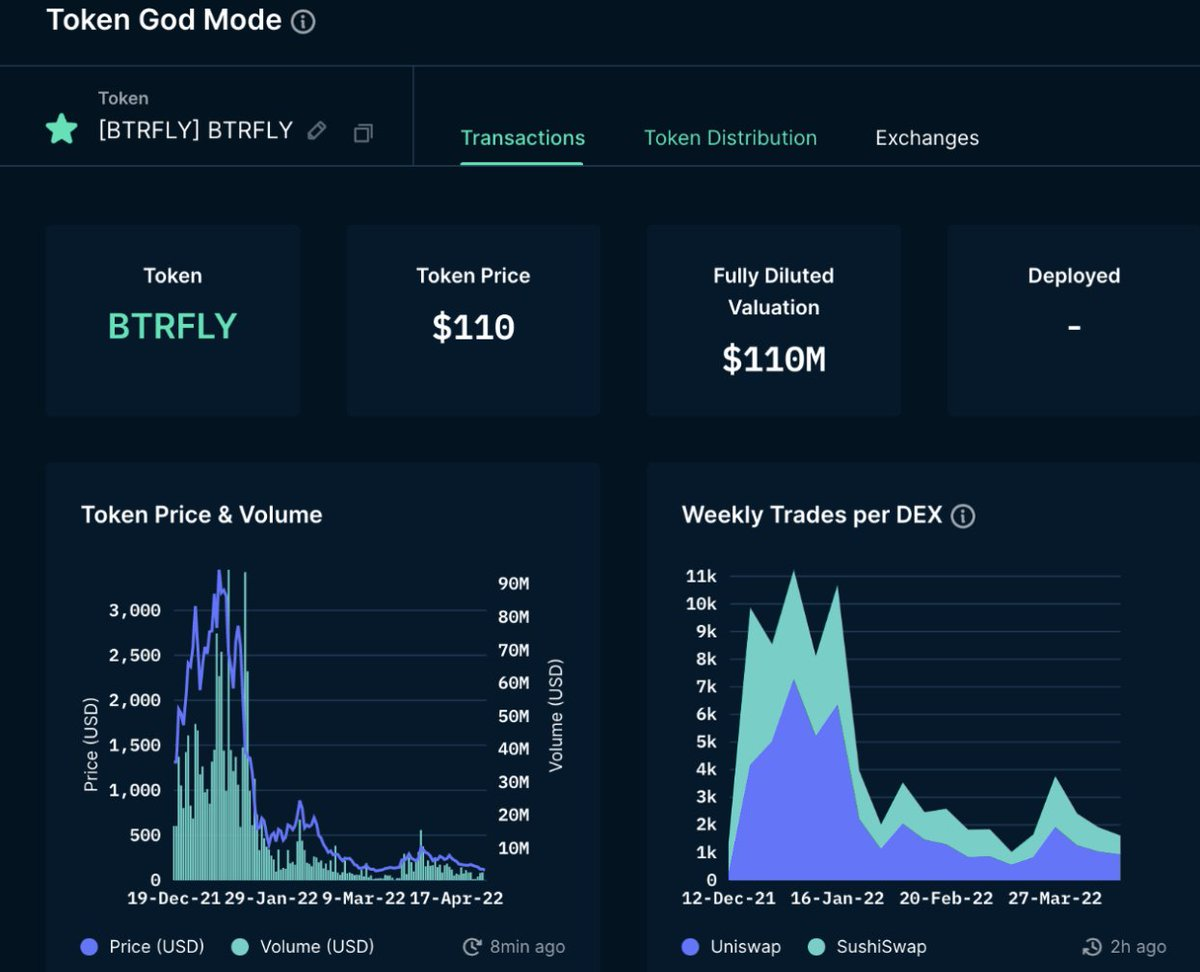This screenshot has width=1200, height=972.
Task: Click the refresh clock icon near 8min ago
Action: coord(472,946)
